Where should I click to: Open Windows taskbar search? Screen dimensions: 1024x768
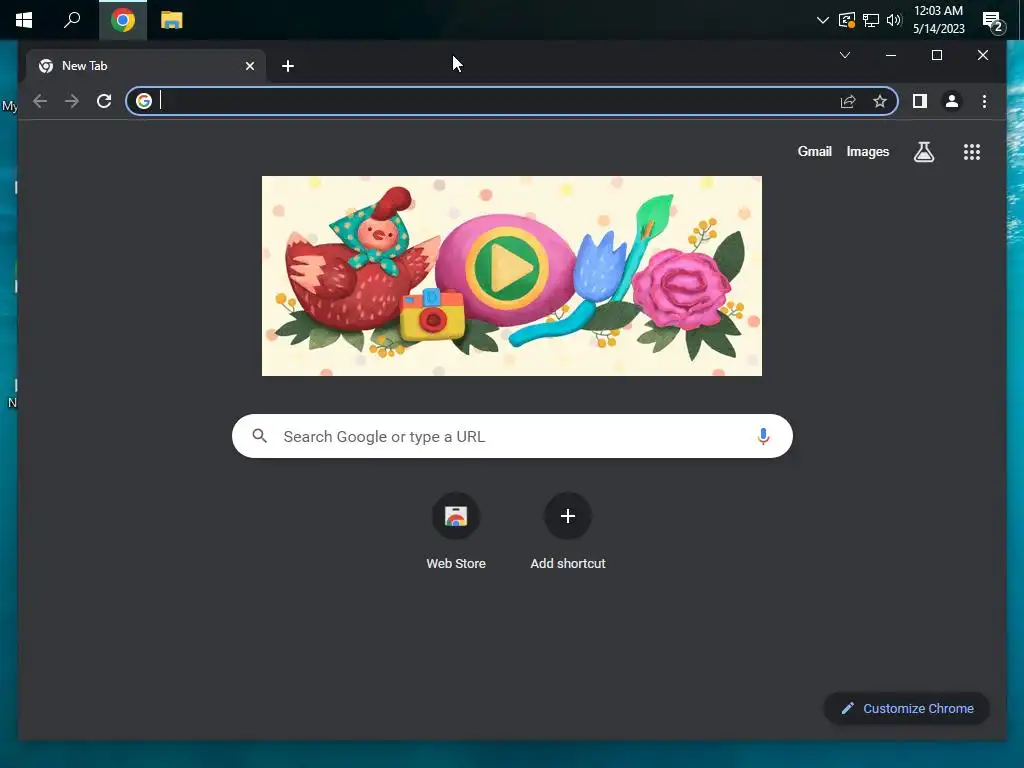(72, 20)
